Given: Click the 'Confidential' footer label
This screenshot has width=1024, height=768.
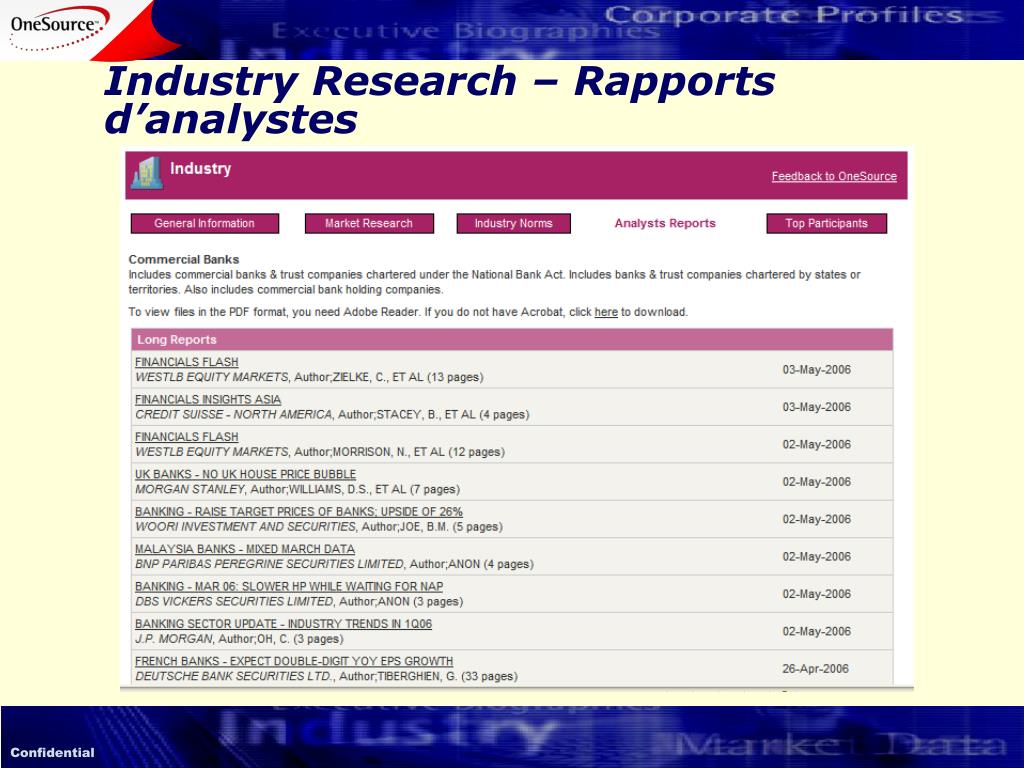Looking at the screenshot, I should coord(52,752).
